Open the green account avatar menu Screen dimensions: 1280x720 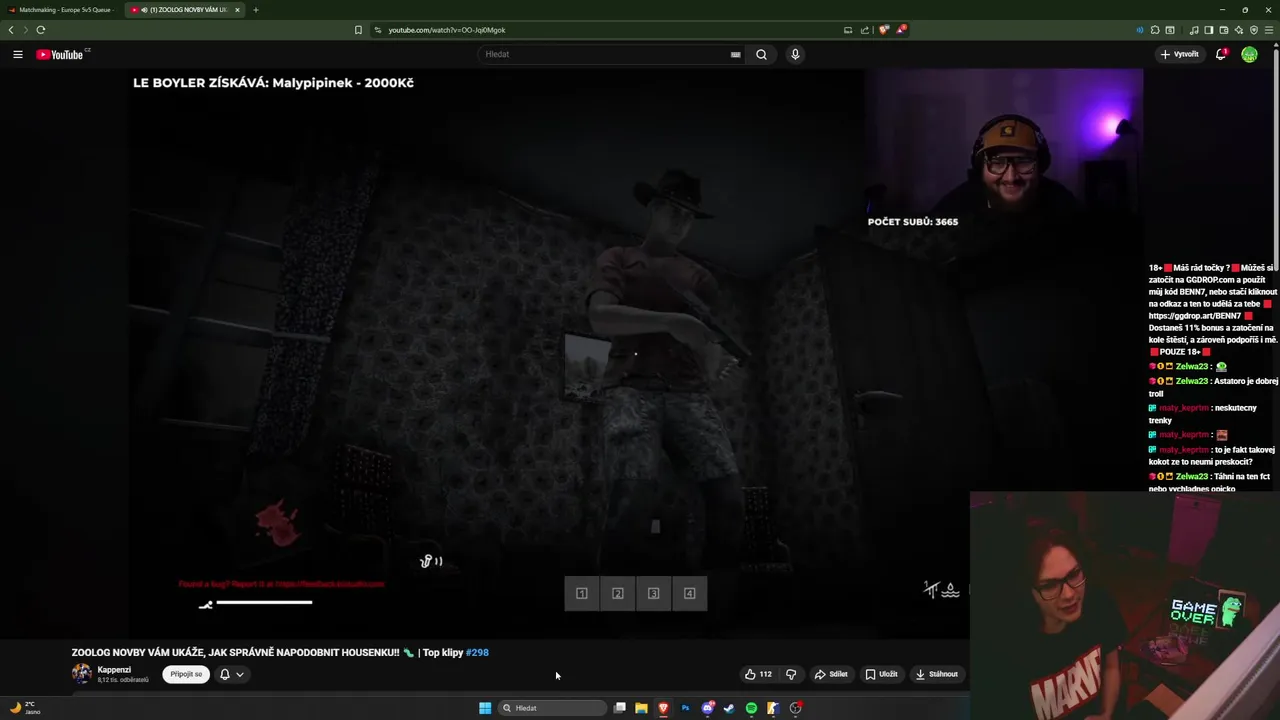coord(1249,54)
